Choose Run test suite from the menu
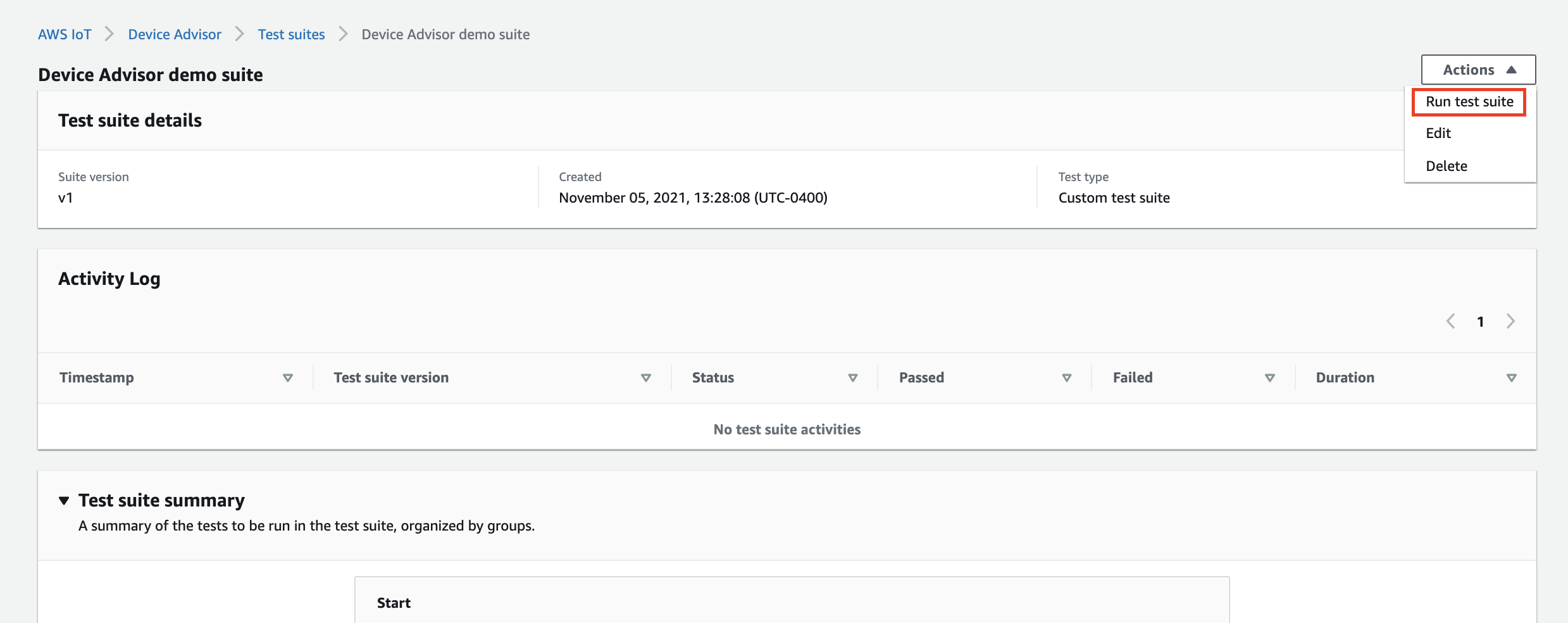Viewport: 1568px width, 623px height. [1469, 101]
